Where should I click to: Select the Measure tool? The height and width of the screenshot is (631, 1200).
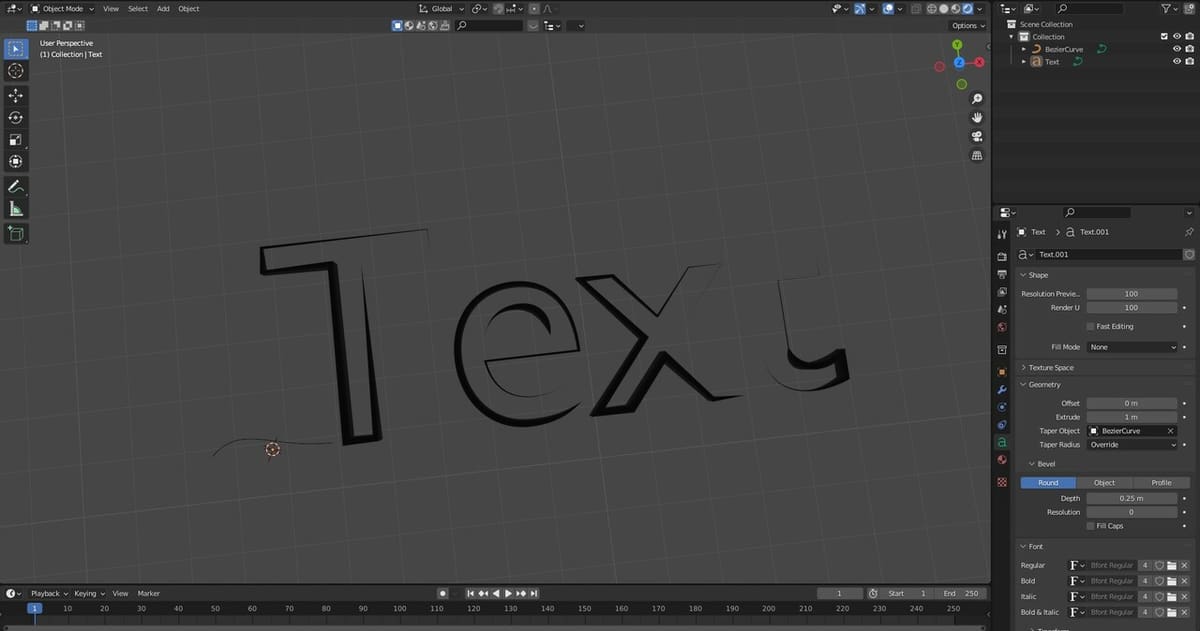[16, 209]
